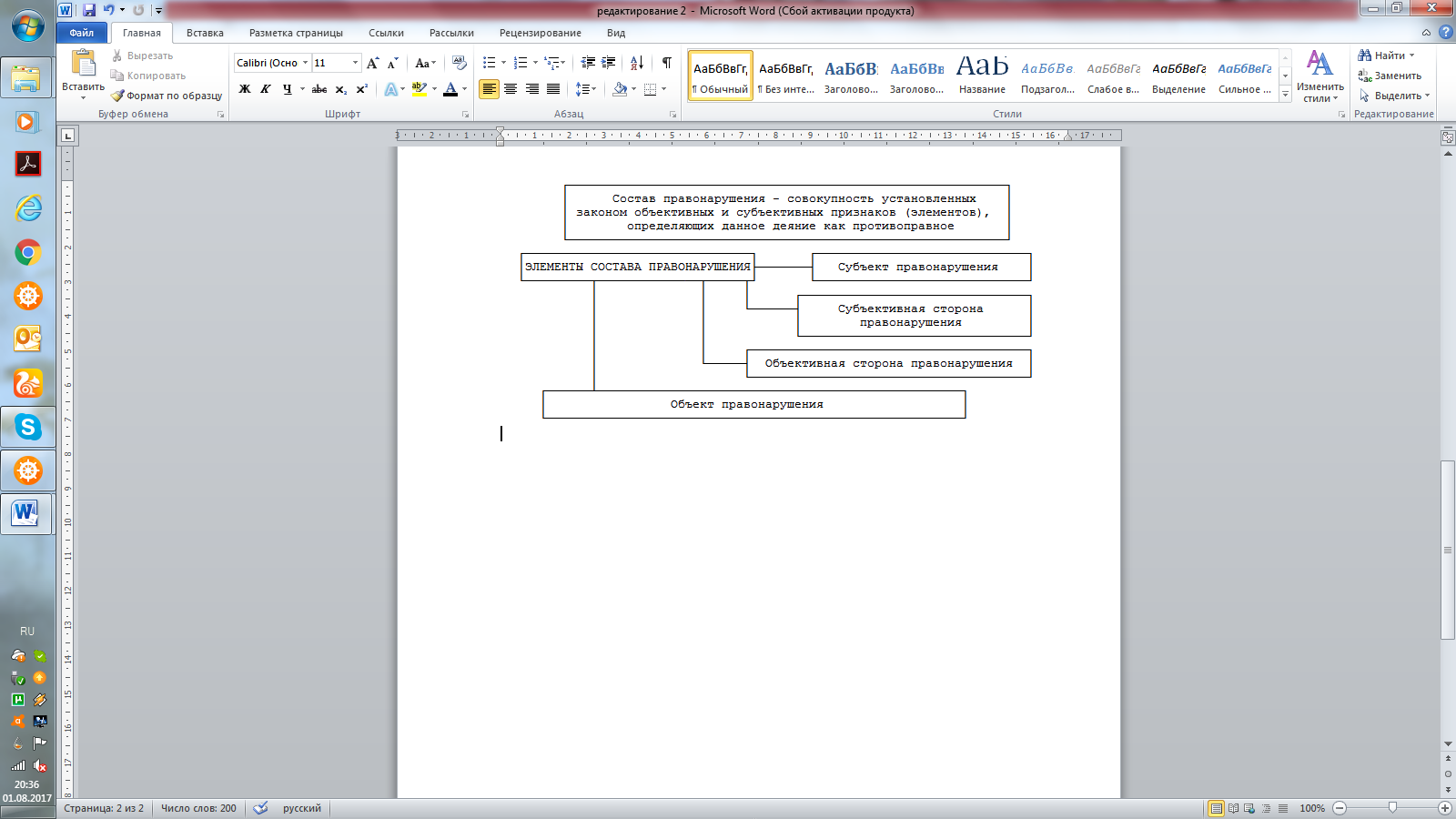Open Google Chrome from the taskbar
The width and height of the screenshot is (1456, 819).
[28, 252]
